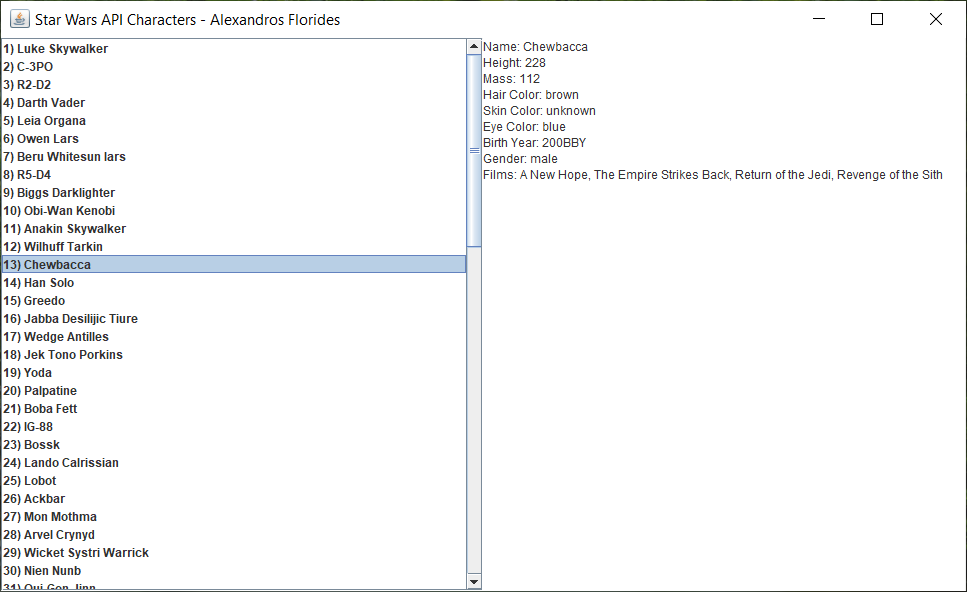Click the scroll down arrow of character list
Viewport: 967px width, 592px height.
[x=474, y=582]
